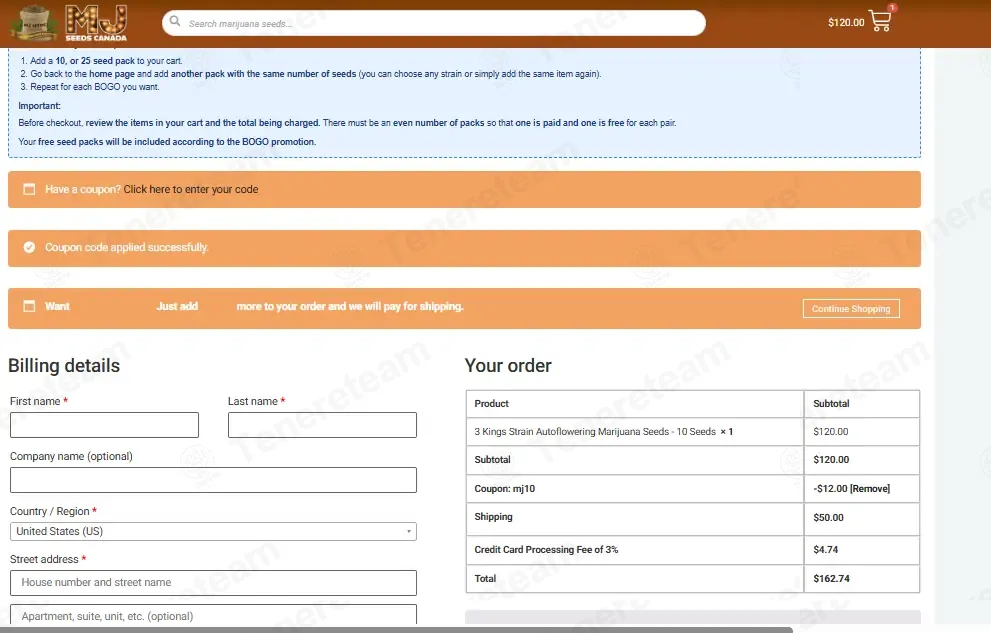Click the coupon applied checkmark icon
991x633 pixels.
coord(29,247)
